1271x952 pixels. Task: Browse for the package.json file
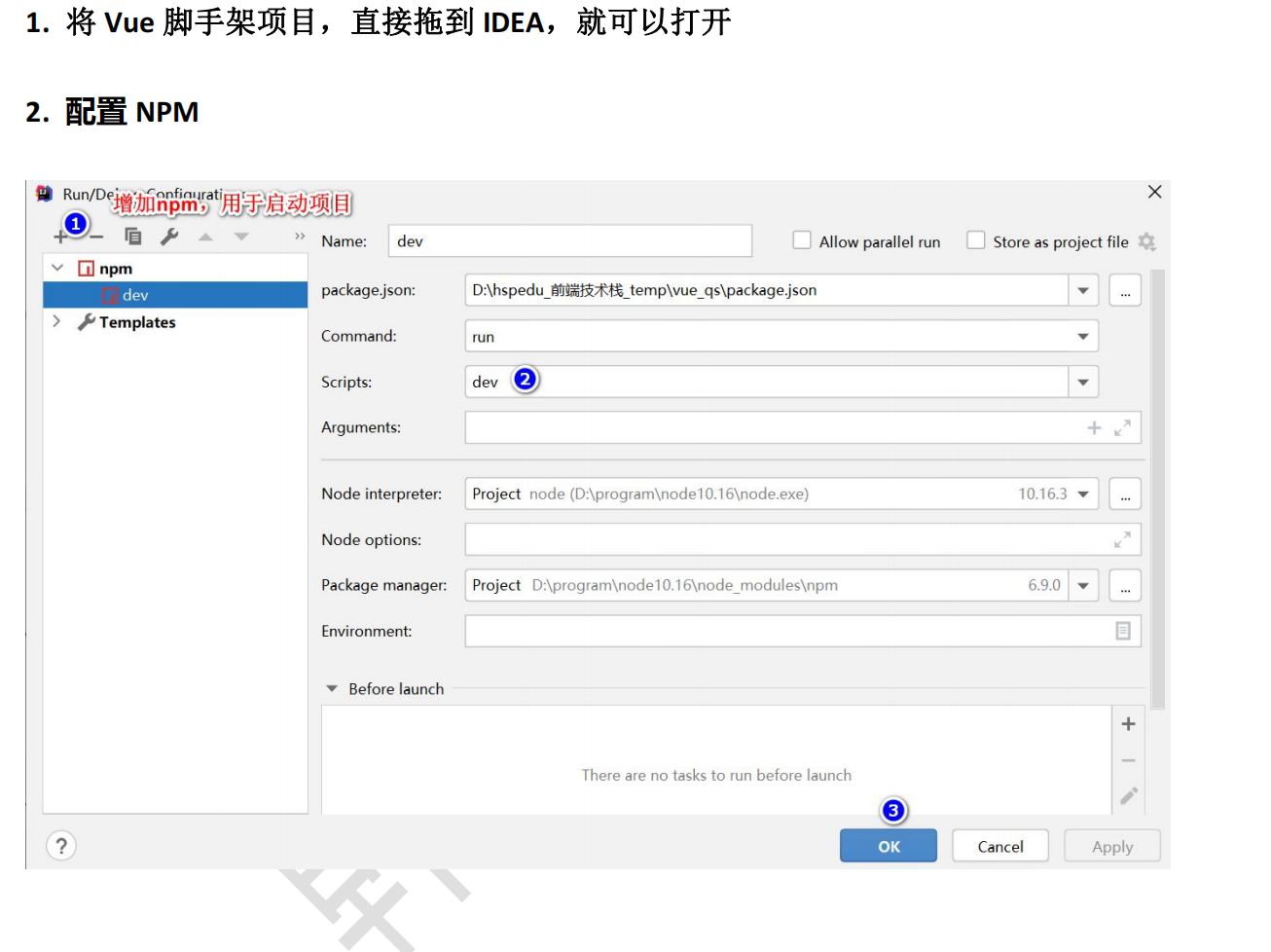click(1125, 290)
